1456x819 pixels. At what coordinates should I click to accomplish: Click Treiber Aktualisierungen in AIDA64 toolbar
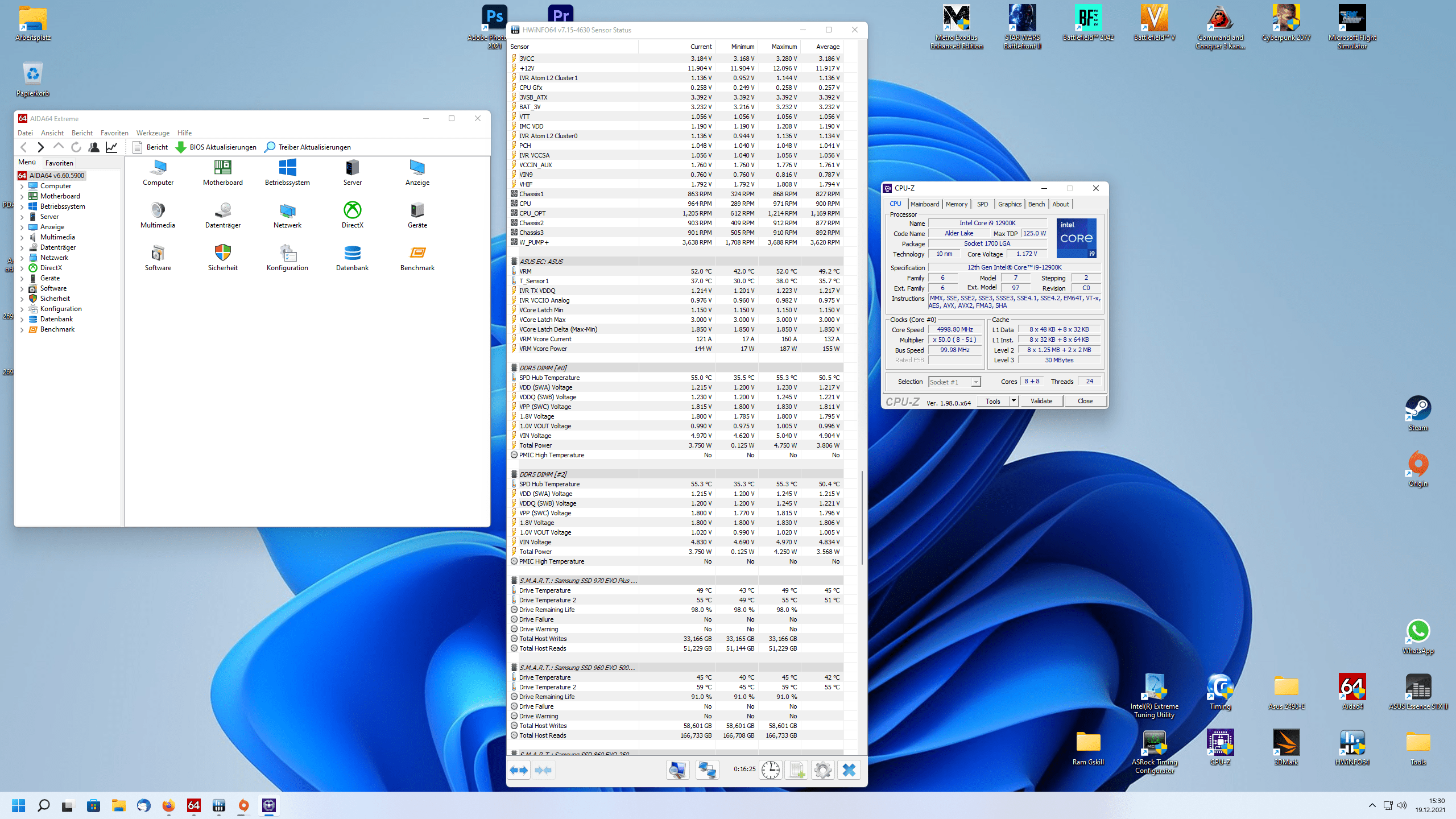(308, 147)
